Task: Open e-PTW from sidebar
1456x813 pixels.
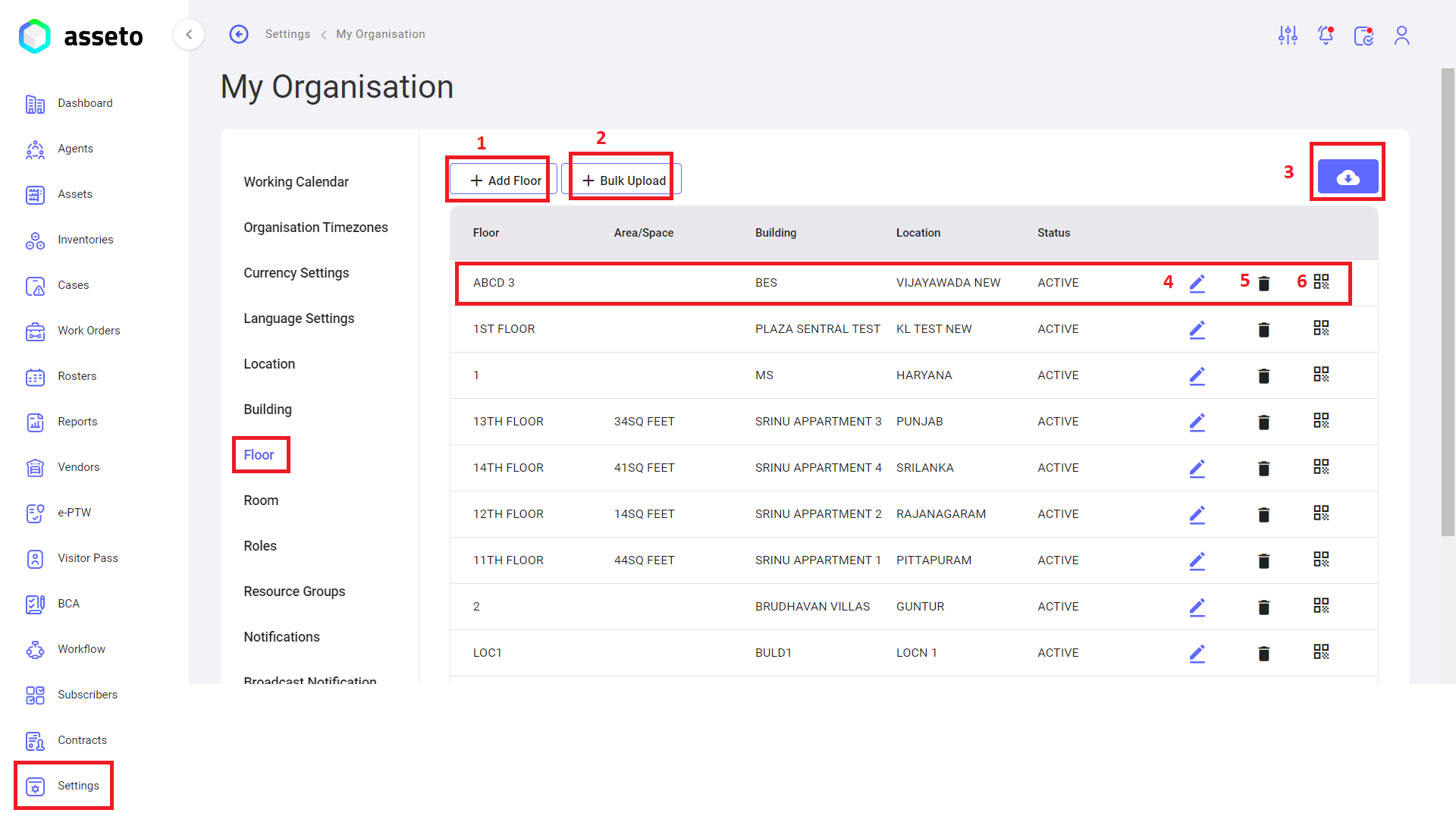Action: 58,513
